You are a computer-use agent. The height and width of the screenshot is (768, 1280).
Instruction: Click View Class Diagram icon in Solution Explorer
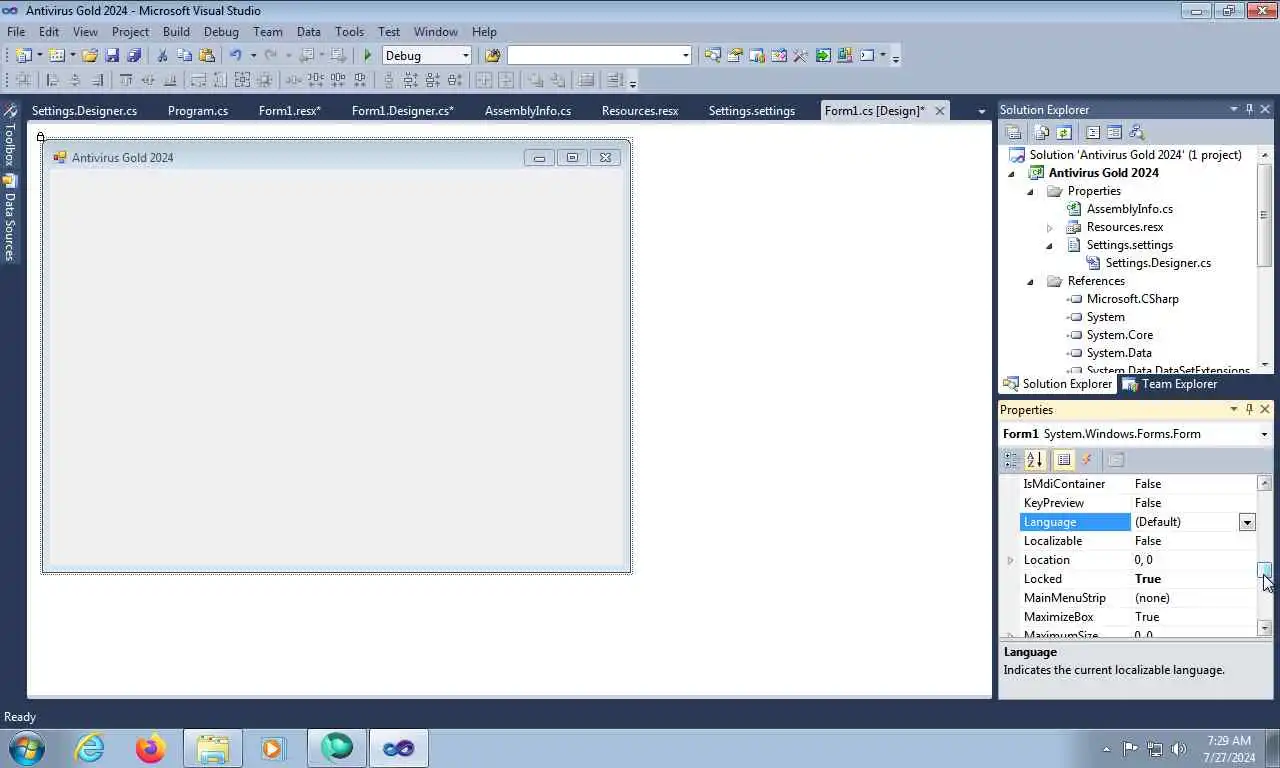tap(1136, 132)
